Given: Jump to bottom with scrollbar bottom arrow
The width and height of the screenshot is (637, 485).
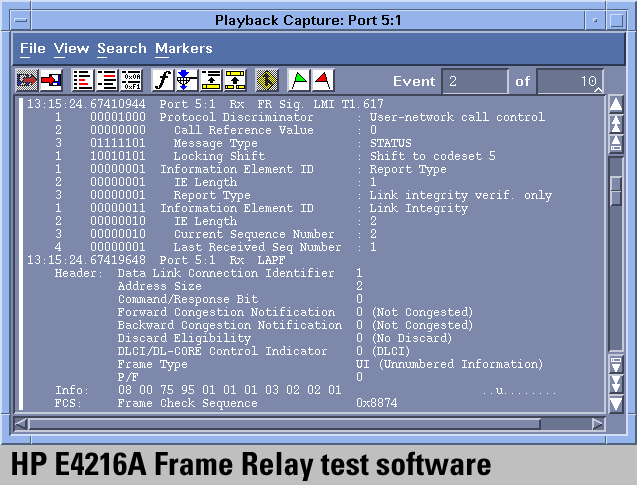Looking at the screenshot, I should [x=616, y=403].
